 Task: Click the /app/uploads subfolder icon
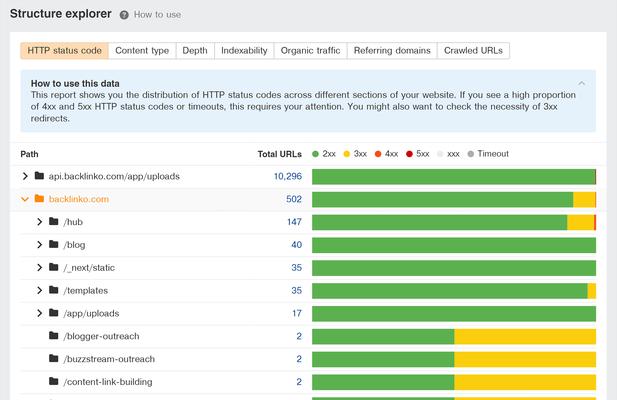[54, 312]
